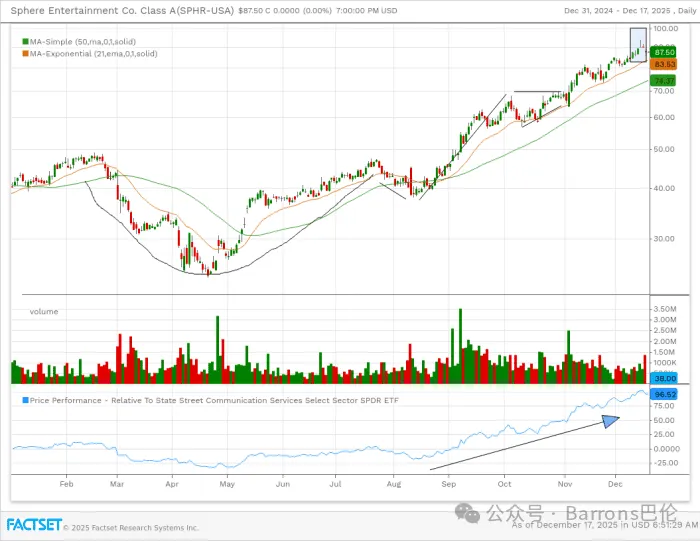Click the $87.50 closing price in the header
Screen dimensions: 700x541
(250, 11)
